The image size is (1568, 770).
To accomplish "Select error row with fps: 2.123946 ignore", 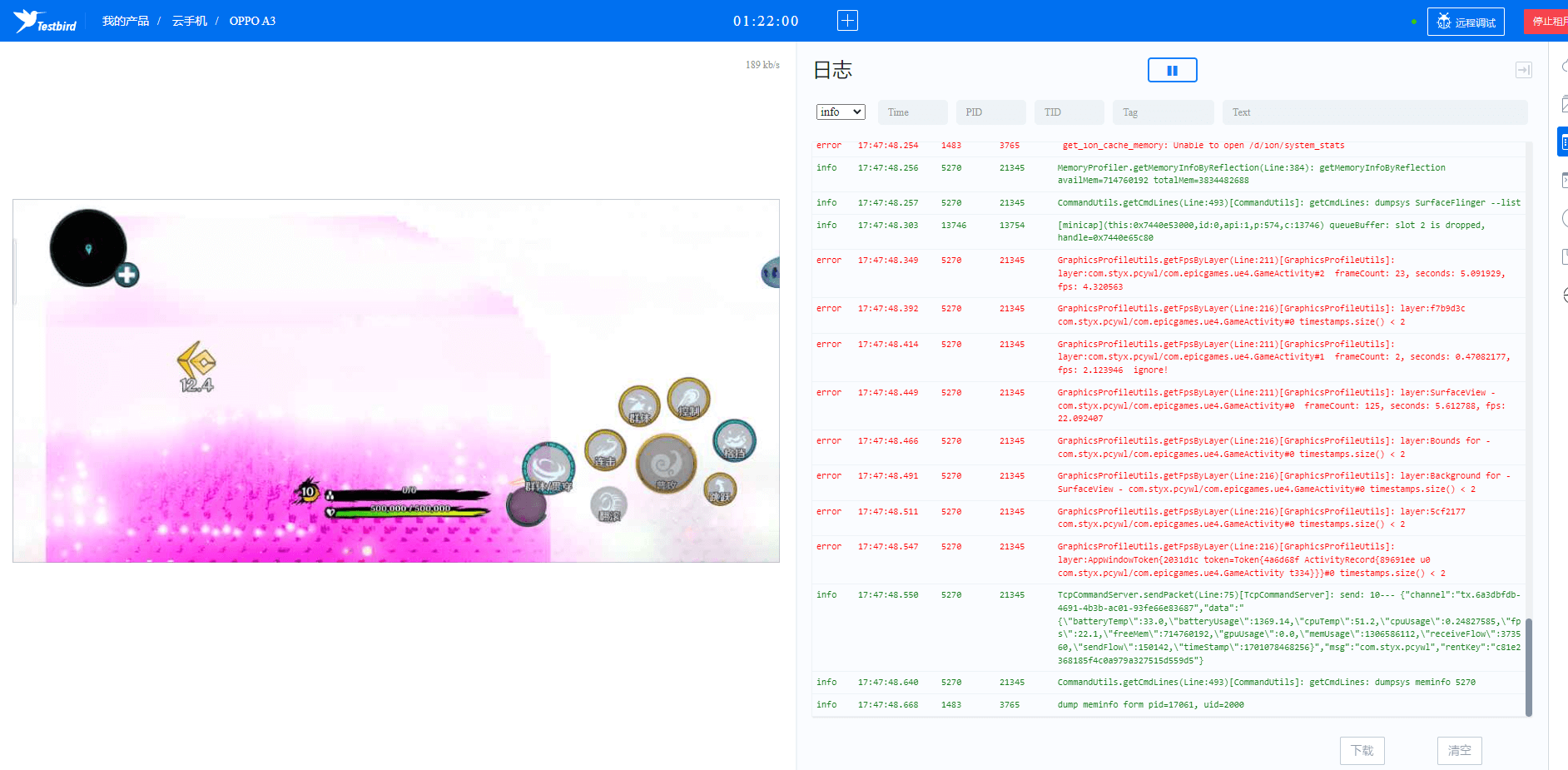I will (x=1169, y=357).
